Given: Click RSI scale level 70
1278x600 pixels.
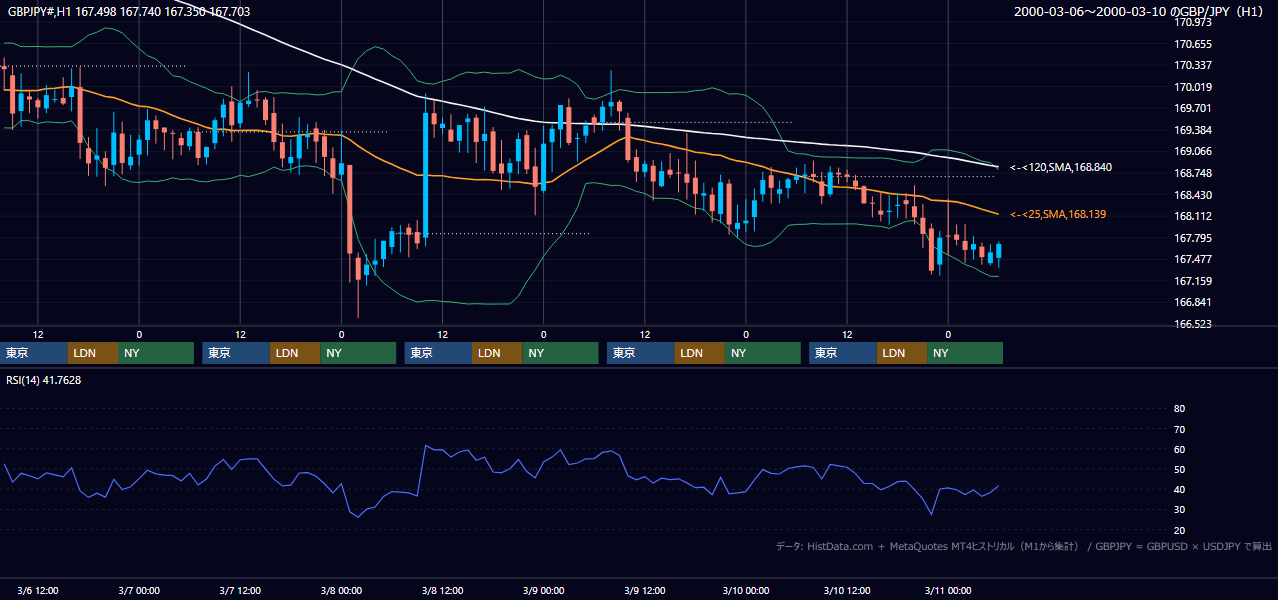Looking at the screenshot, I should pyautogui.click(x=1179, y=429).
